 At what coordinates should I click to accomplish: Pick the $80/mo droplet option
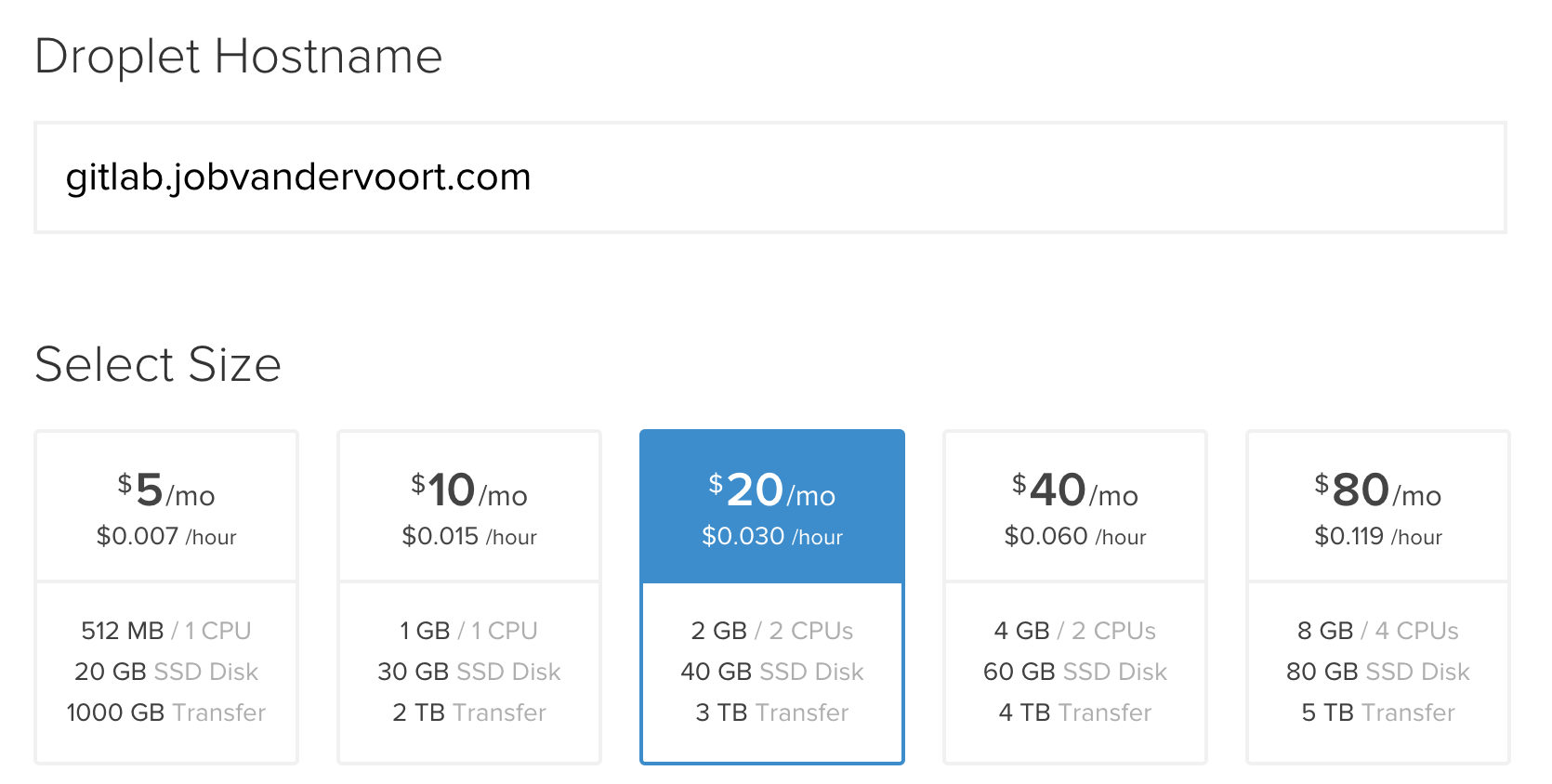(1377, 506)
